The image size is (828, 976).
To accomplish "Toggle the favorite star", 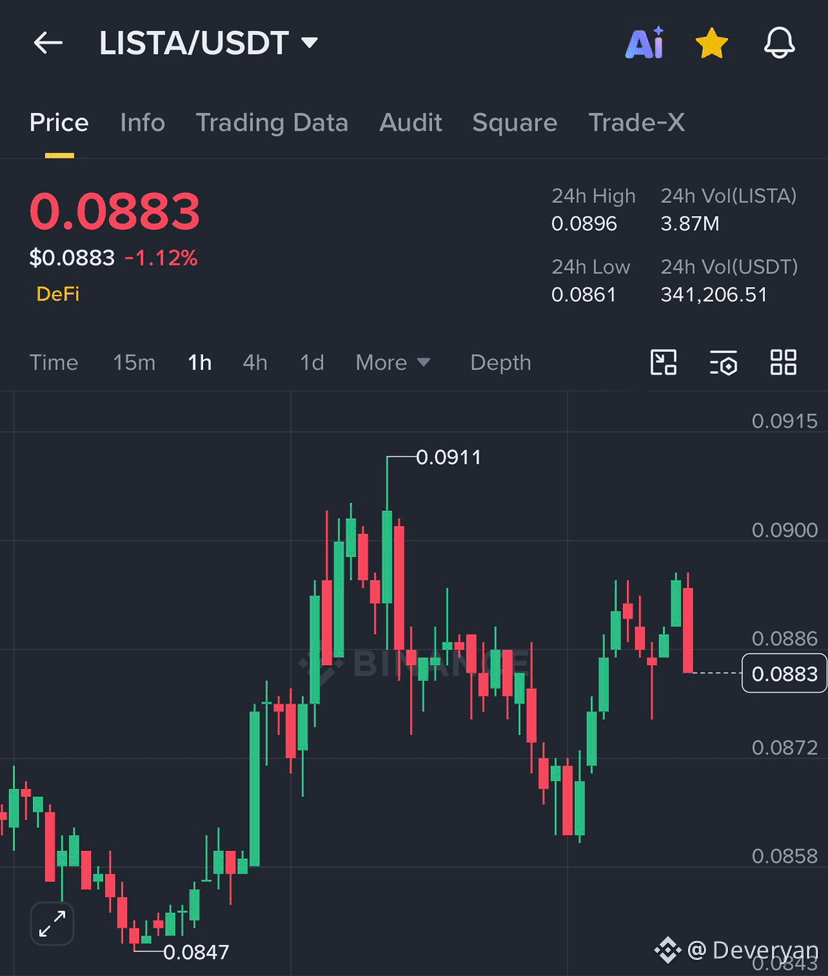I will [712, 44].
